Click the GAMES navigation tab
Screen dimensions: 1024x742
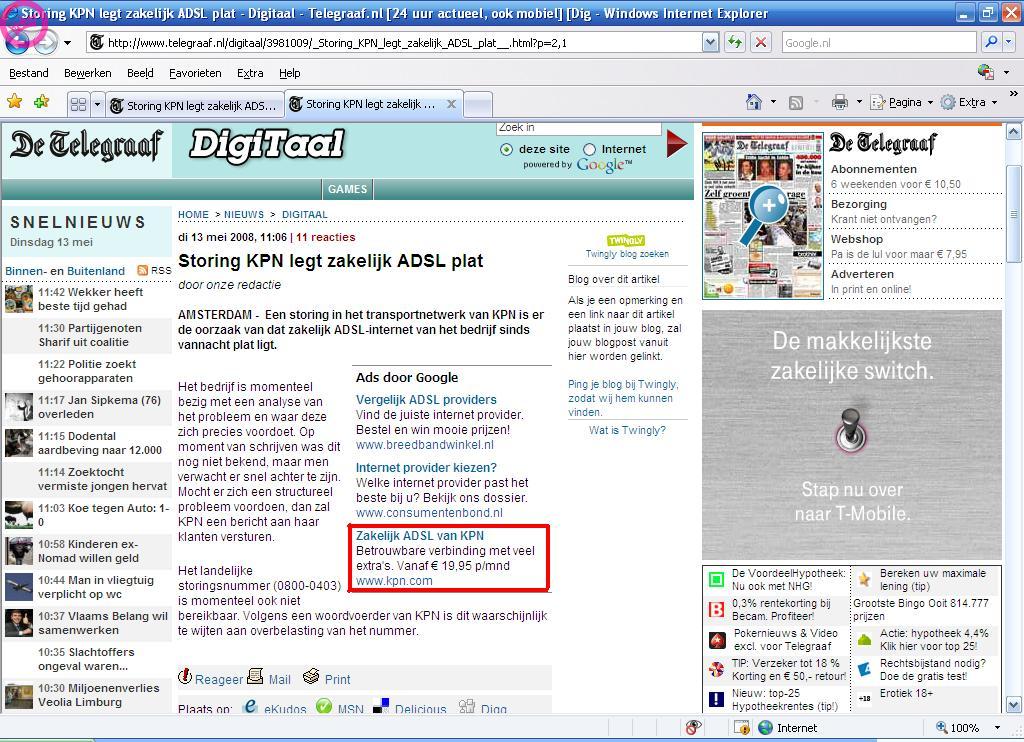point(347,189)
